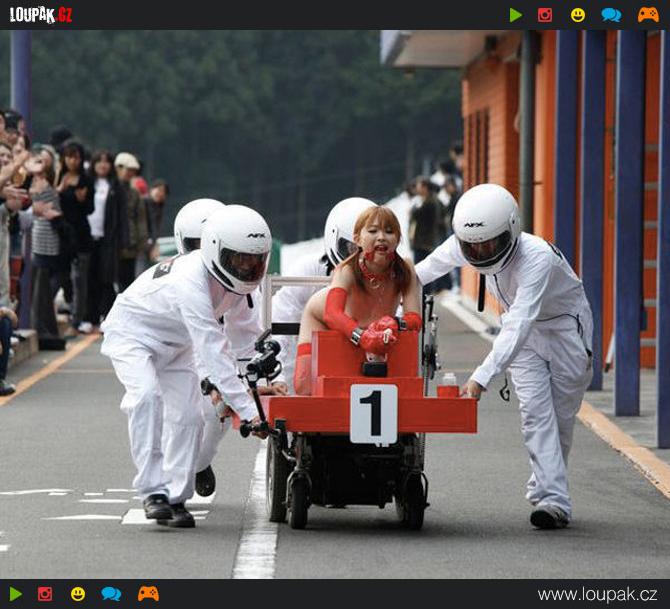The width and height of the screenshot is (670, 609).
Task: Go to the LOUPAK.CZ logo homepage
Action: (x=41, y=15)
